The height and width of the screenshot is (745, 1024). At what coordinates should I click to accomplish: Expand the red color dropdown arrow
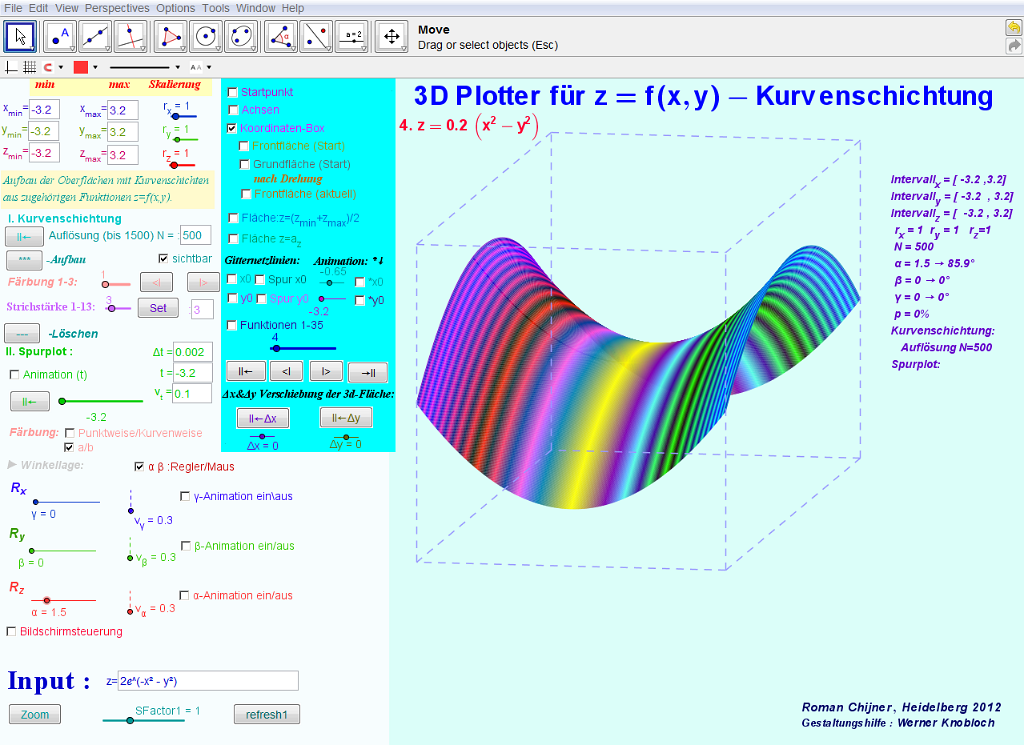95,67
